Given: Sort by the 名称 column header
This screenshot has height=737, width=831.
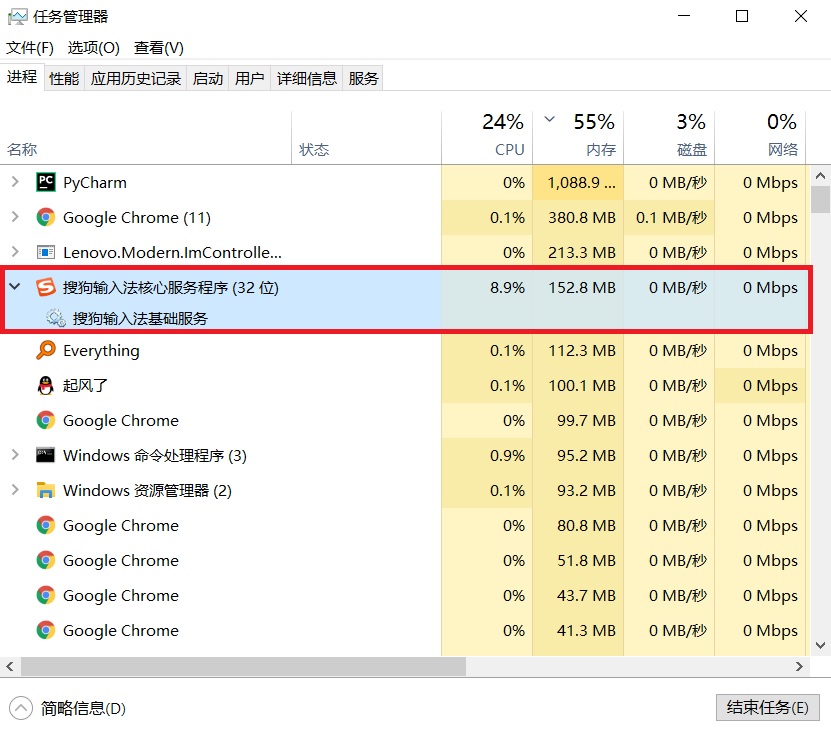Looking at the screenshot, I should [x=146, y=138].
